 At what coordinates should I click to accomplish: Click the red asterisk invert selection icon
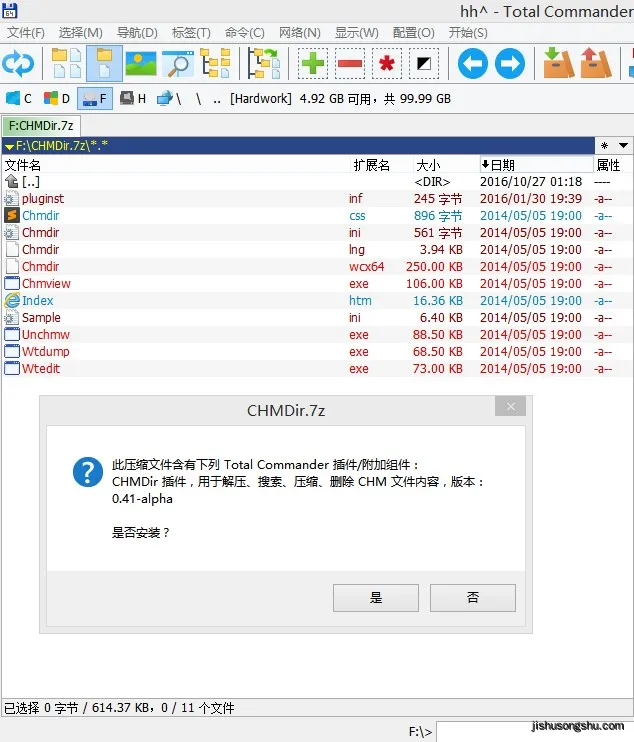(387, 63)
